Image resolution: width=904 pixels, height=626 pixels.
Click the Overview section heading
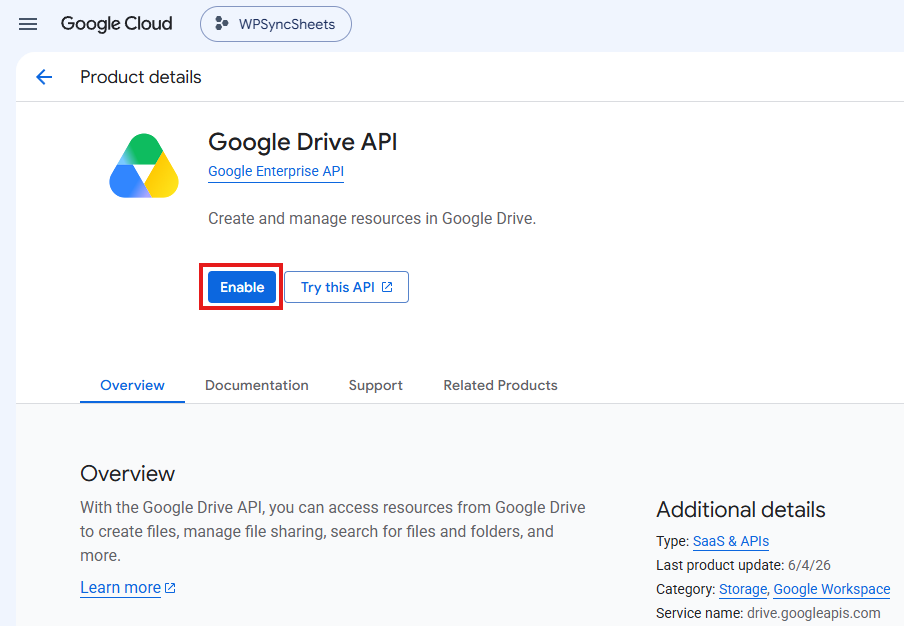pos(127,473)
